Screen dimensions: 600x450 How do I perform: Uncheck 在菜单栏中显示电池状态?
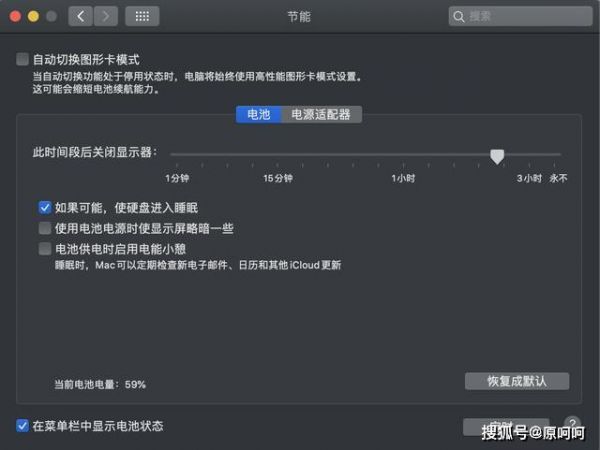[23, 426]
